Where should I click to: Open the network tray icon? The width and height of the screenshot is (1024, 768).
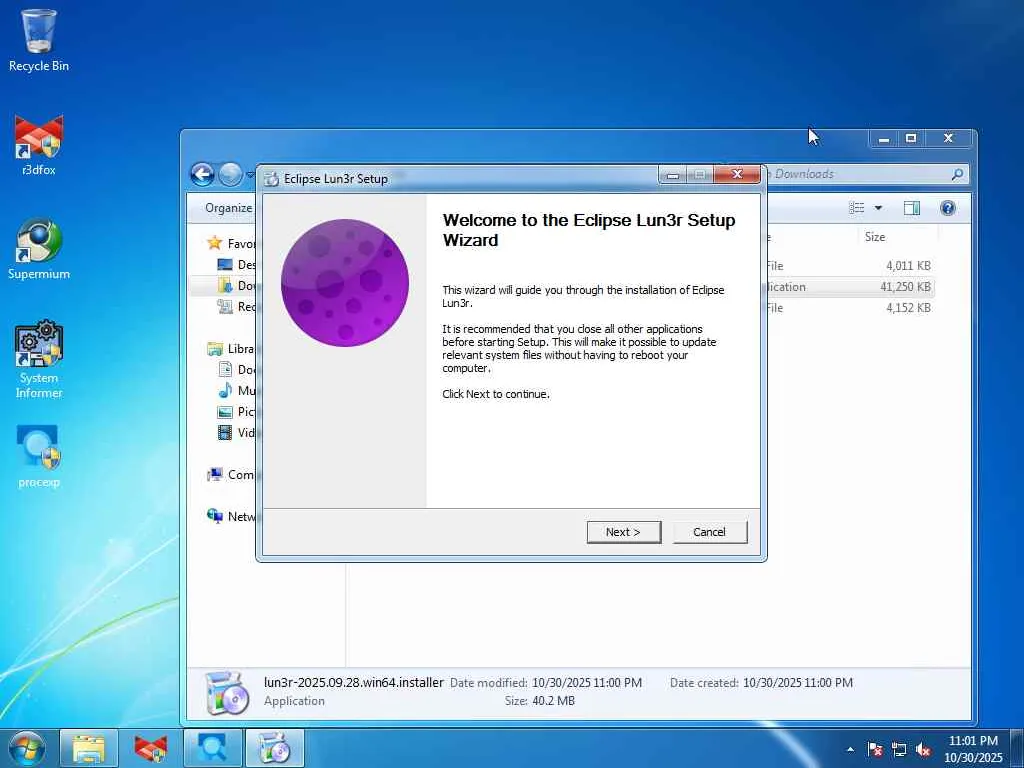click(899, 749)
